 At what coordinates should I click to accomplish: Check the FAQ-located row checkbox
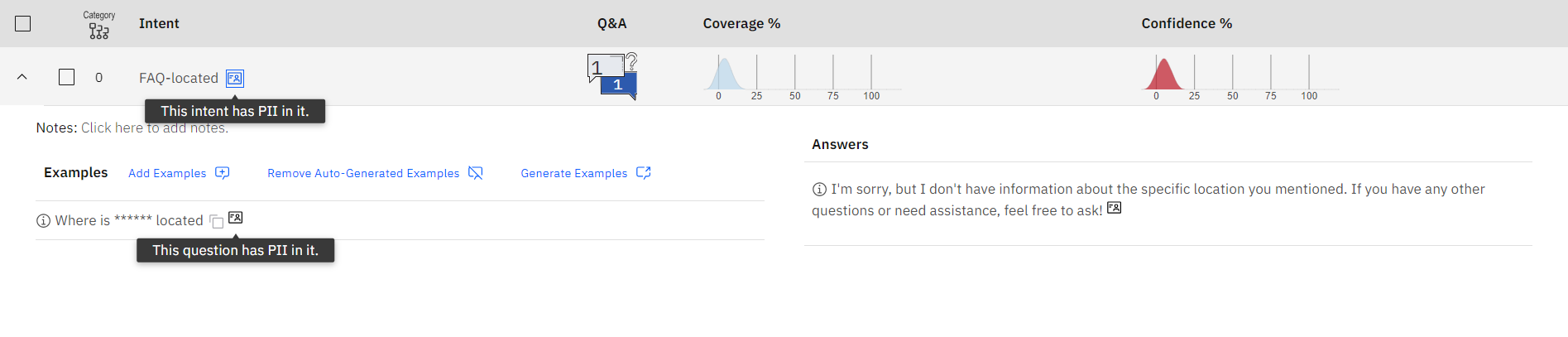pyautogui.click(x=67, y=77)
